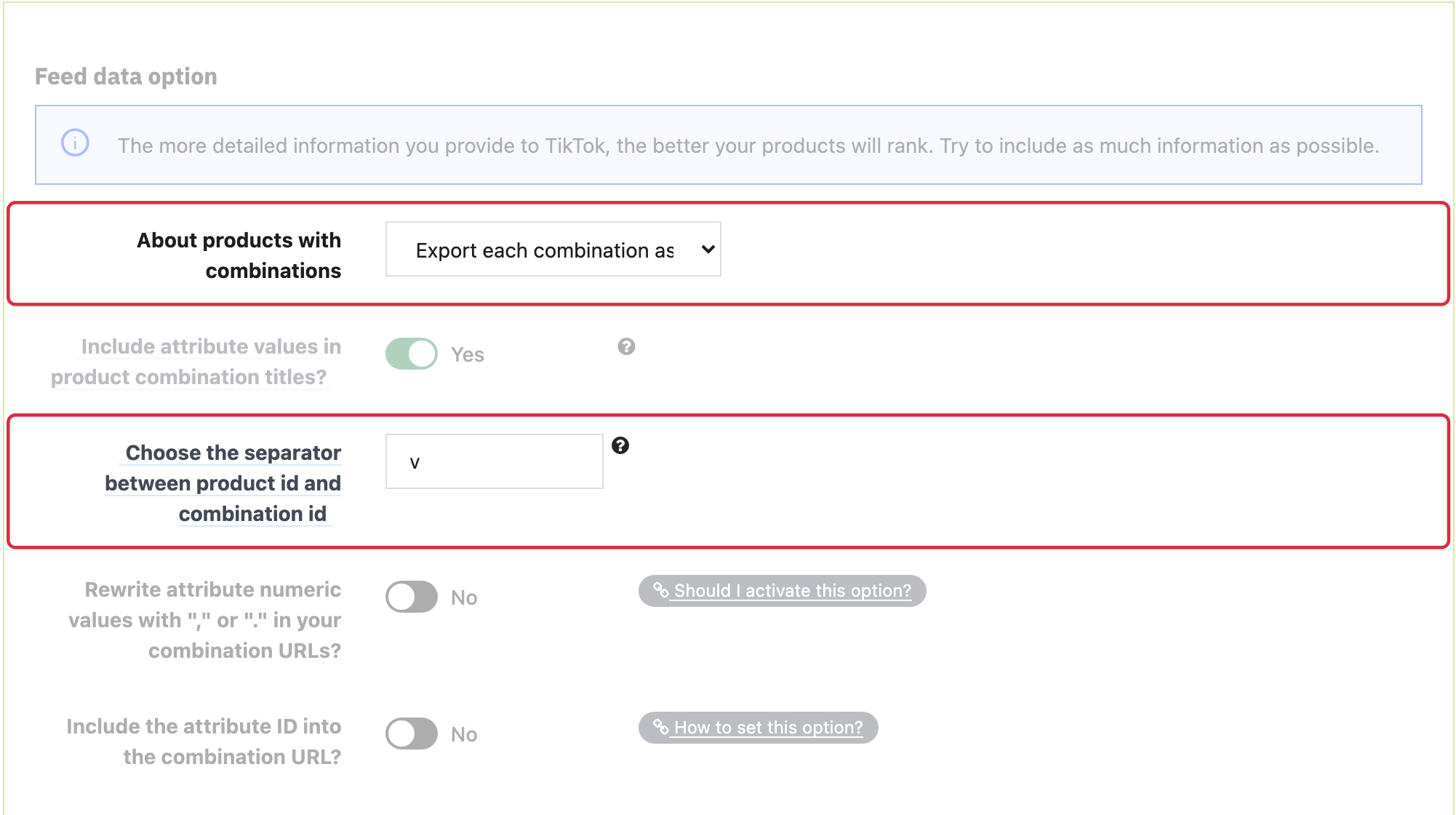
Task: Enable Rewrite attribute numeric values toggle
Action: (412, 597)
